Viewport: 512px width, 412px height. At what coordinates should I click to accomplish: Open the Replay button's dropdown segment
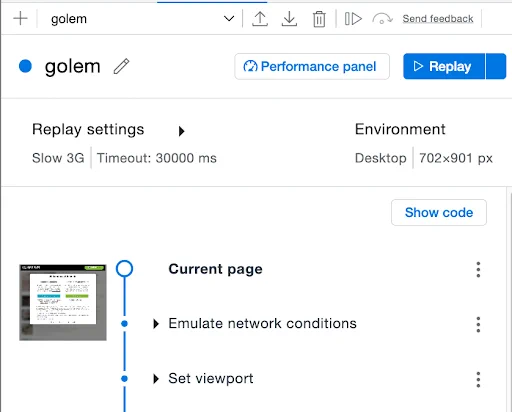click(496, 66)
